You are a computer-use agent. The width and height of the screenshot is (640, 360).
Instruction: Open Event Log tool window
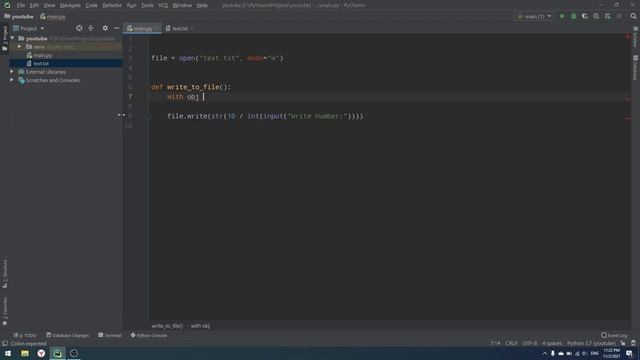coord(614,335)
